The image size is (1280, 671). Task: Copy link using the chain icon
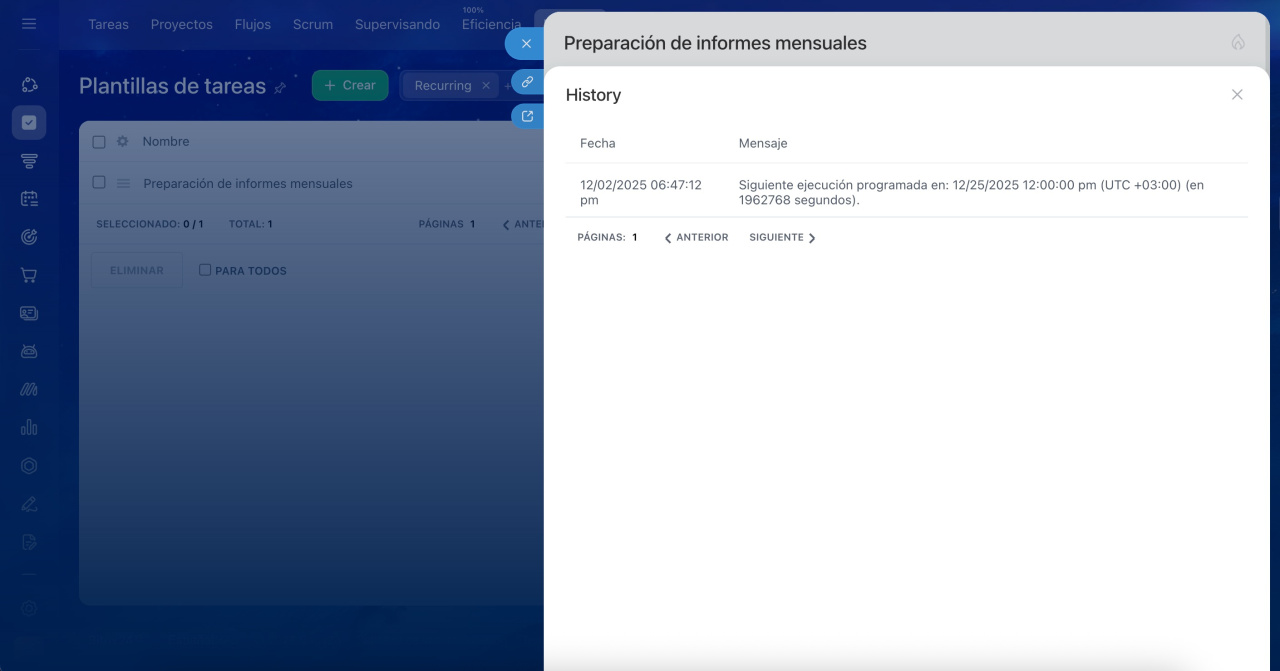[527, 82]
